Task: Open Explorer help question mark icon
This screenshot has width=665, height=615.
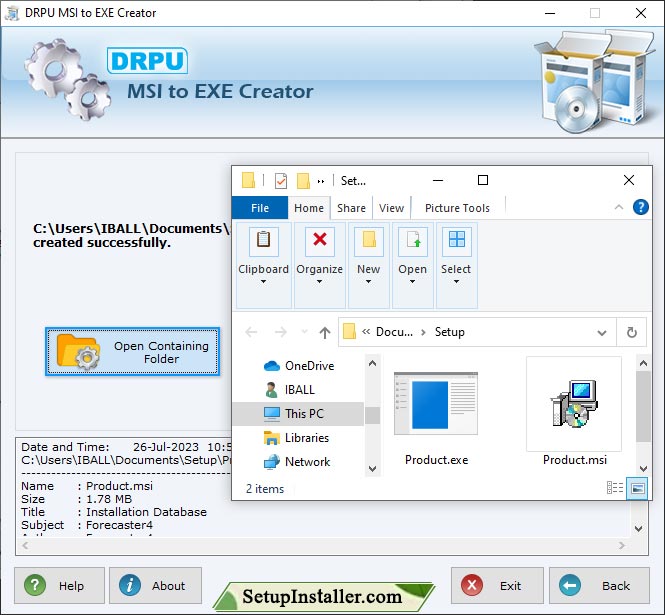Action: (x=640, y=207)
